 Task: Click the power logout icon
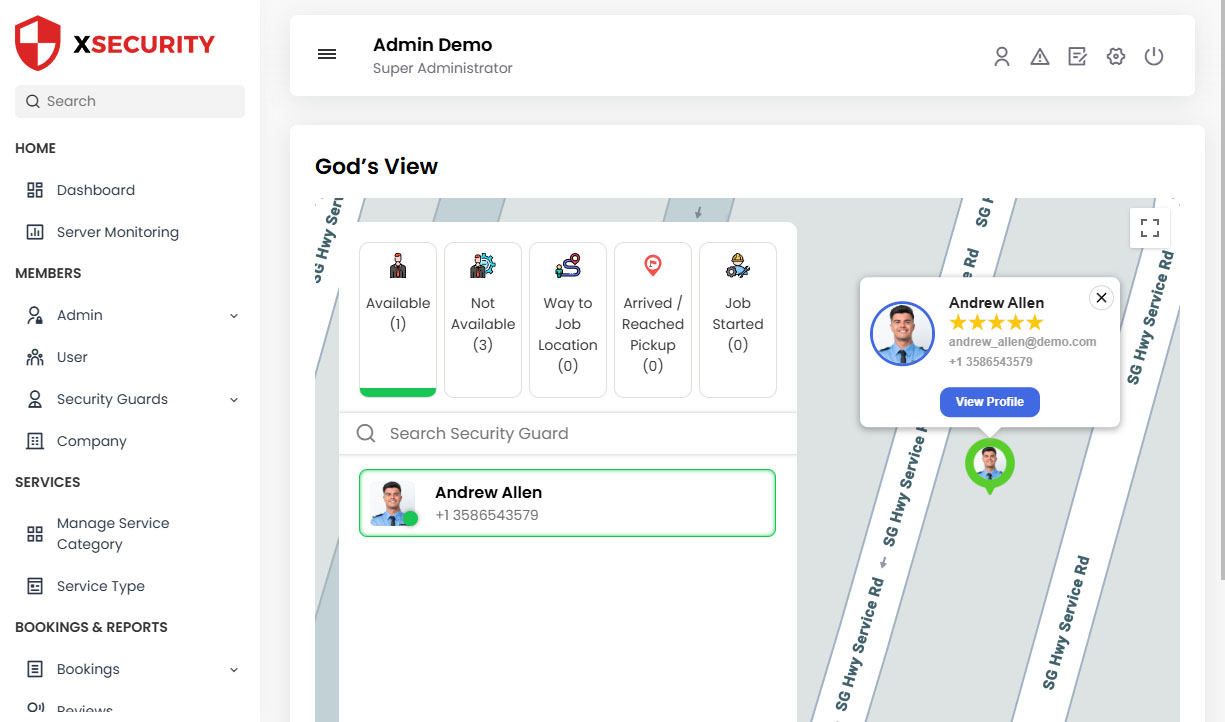point(1154,56)
